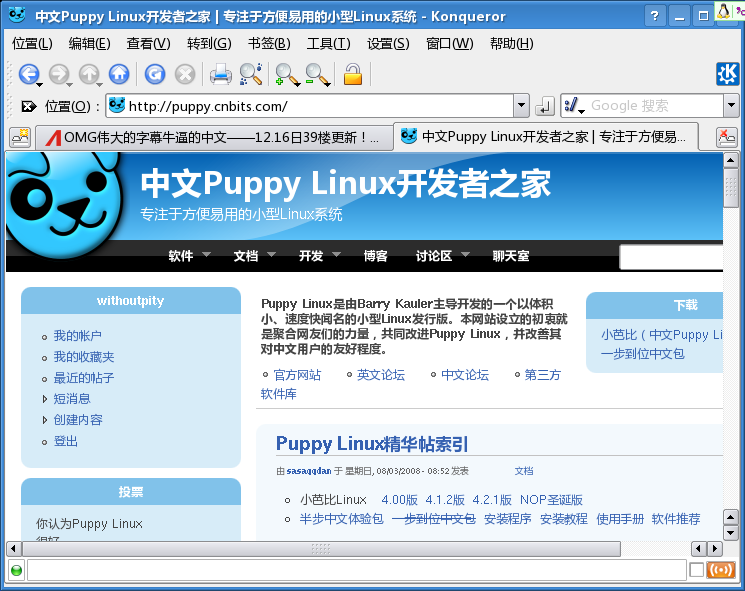Open a new tab with the tab-bar icon
The image size is (745, 591).
(20, 138)
